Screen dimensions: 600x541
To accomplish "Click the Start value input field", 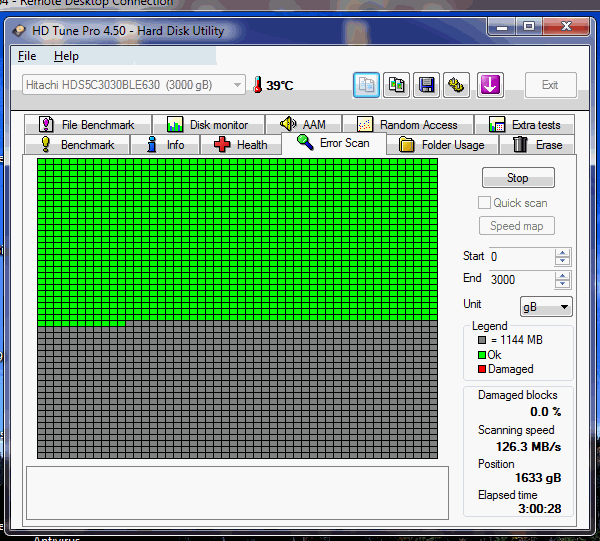I will tap(522, 257).
